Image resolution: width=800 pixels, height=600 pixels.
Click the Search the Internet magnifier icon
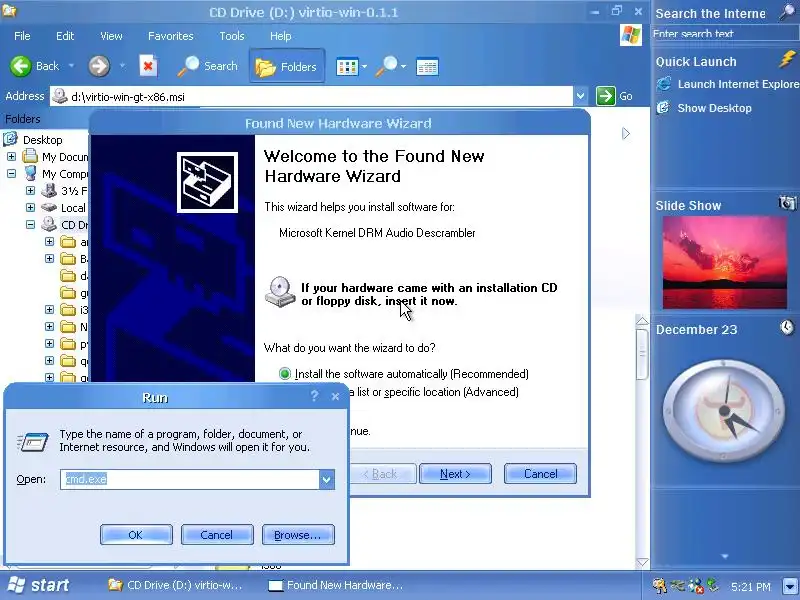[x=787, y=12]
